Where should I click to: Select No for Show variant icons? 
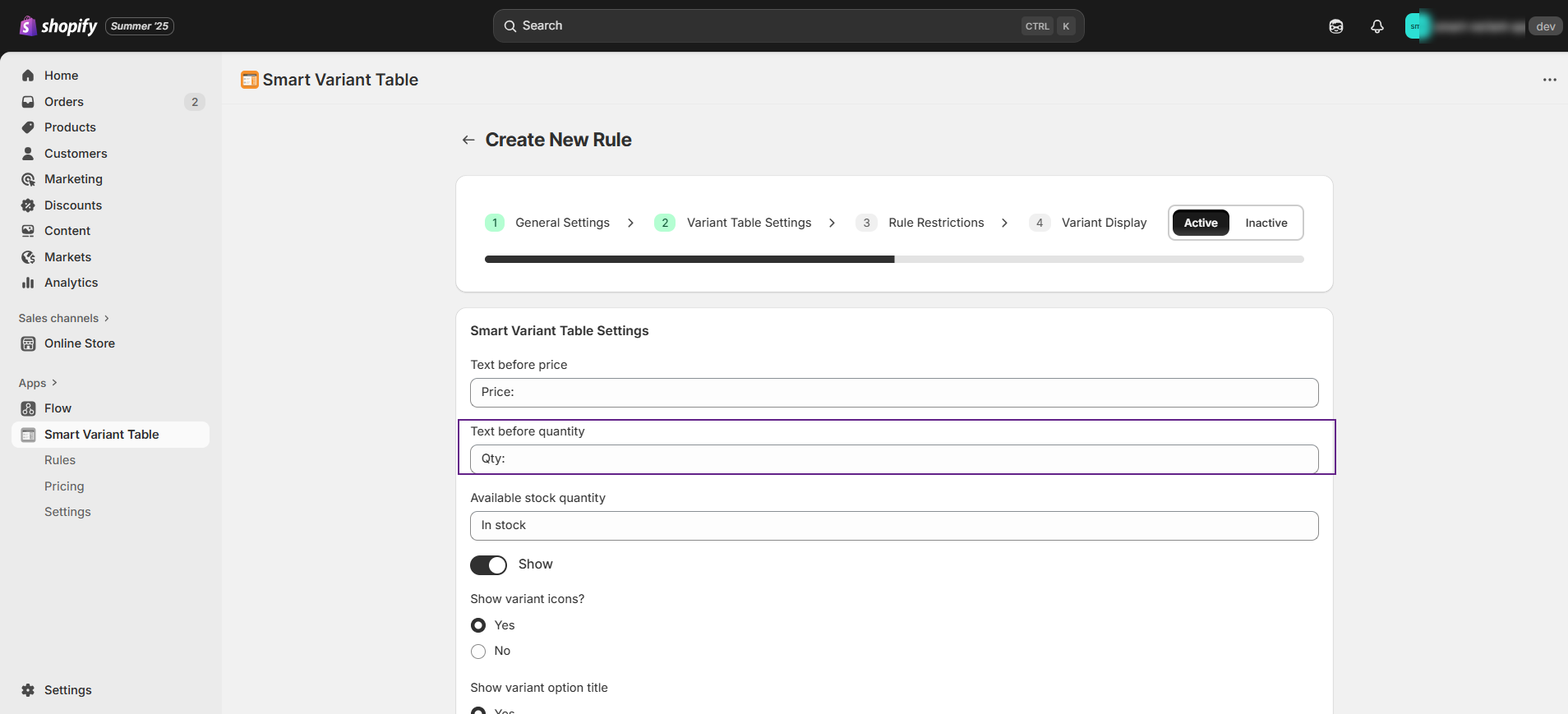(478, 652)
